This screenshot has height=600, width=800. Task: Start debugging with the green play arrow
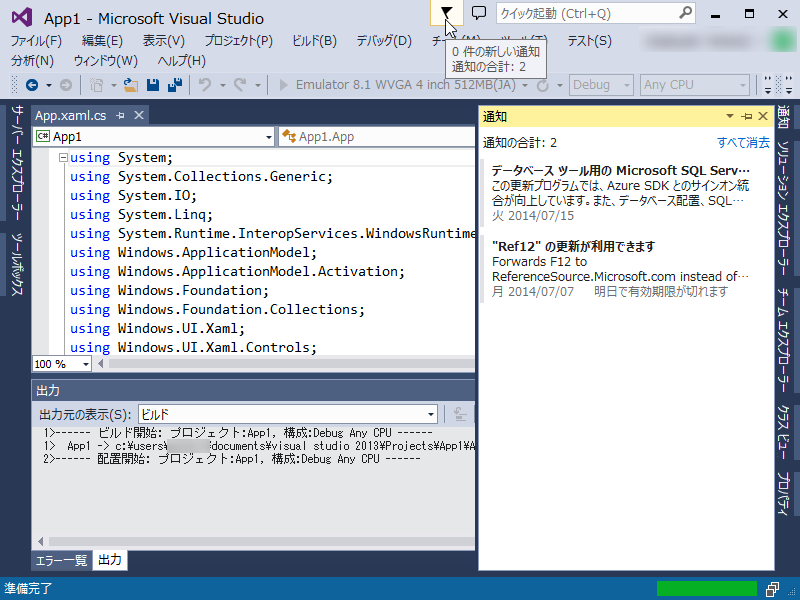284,85
